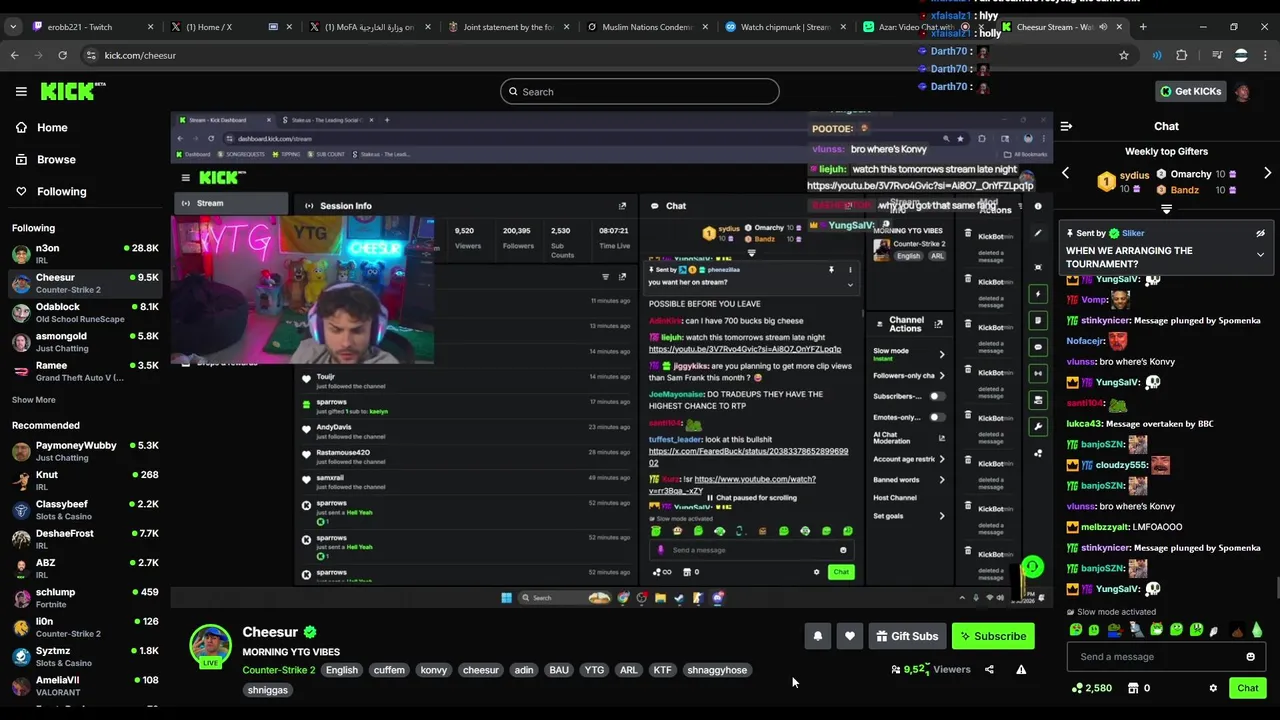Send message with green Chat button

[1248, 688]
